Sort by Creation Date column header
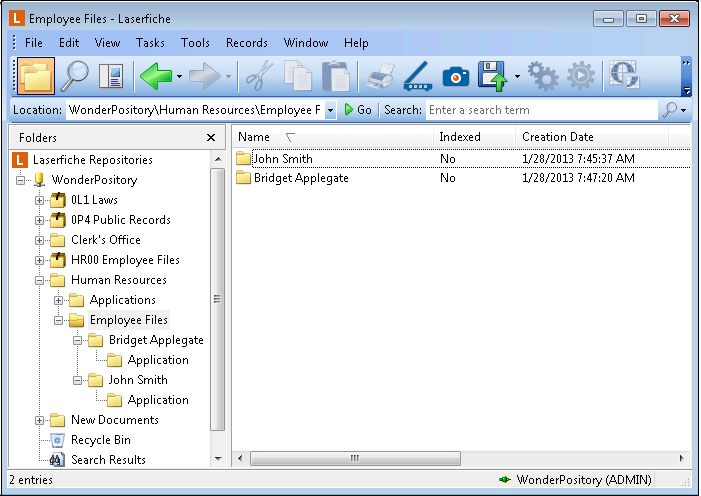This screenshot has width=701, height=496. point(592,137)
